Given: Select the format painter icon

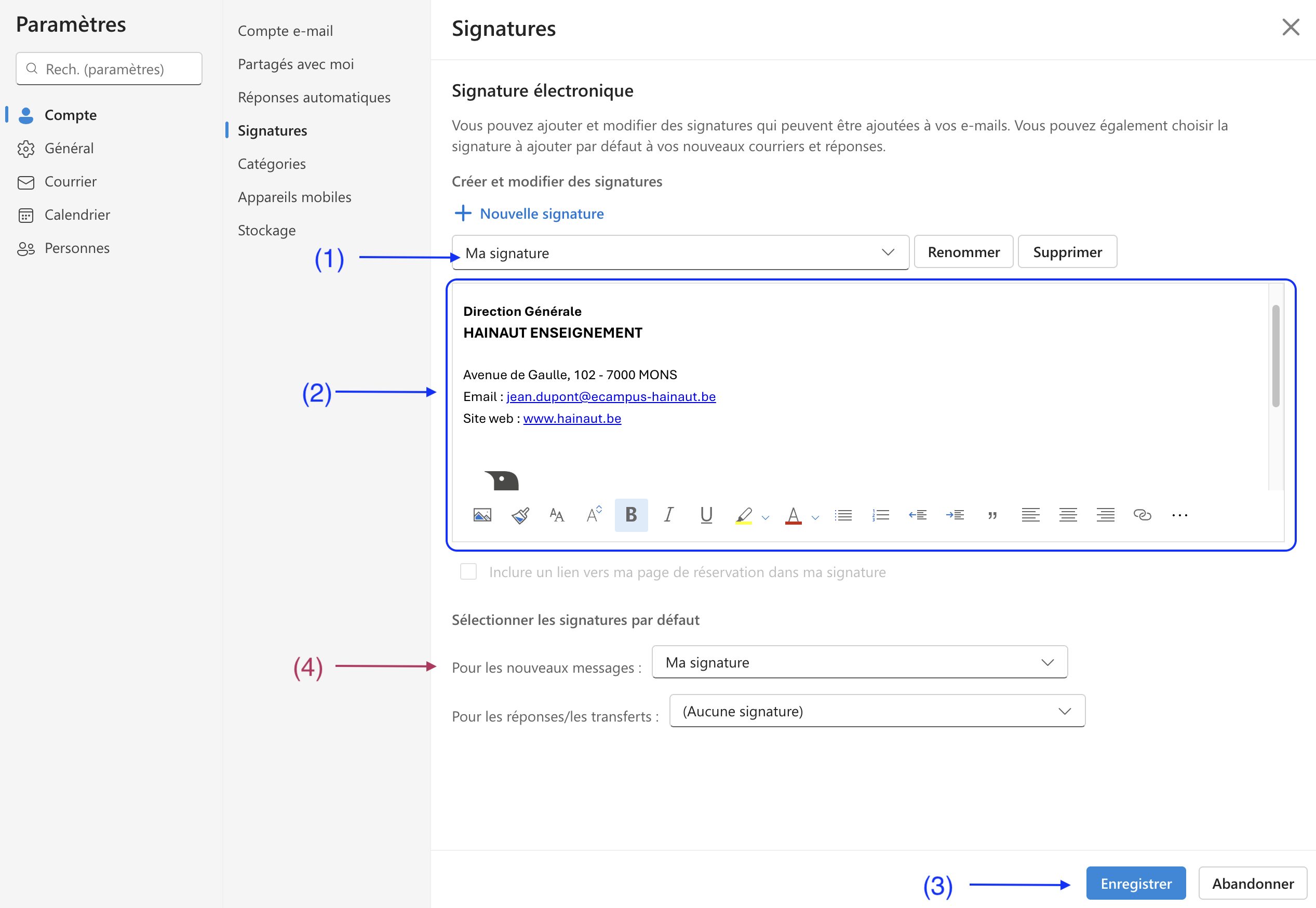Looking at the screenshot, I should pos(520,515).
